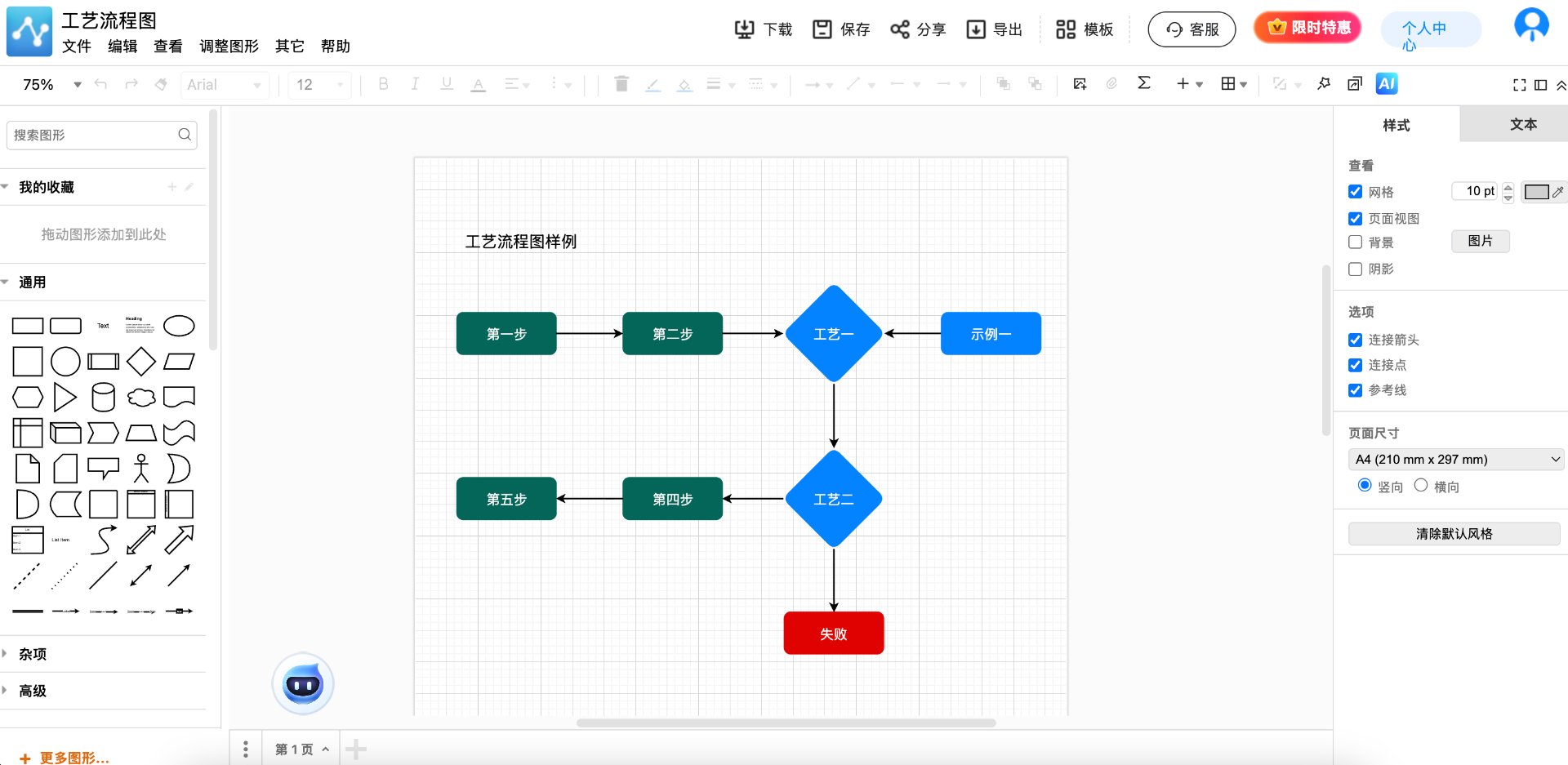Select the triangle shape in palette
This screenshot has width=1568, height=765.
(x=65, y=398)
